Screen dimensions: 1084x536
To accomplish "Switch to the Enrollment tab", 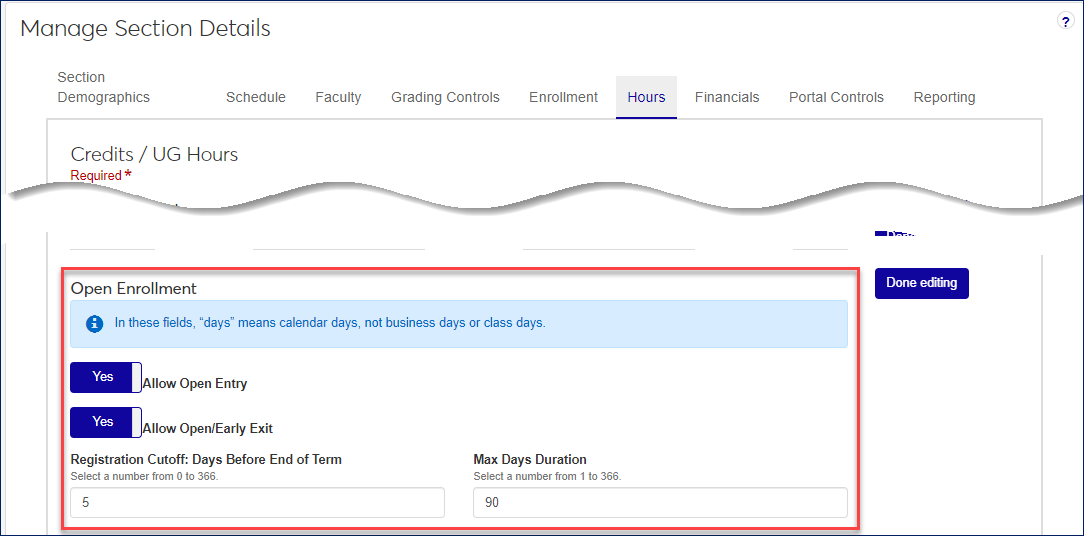I will pyautogui.click(x=563, y=97).
